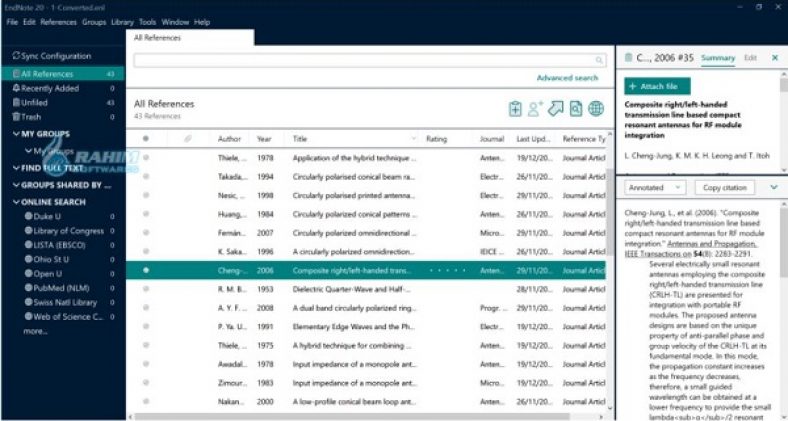Select the All References sidebar item
This screenshot has width=788, height=421.
63,74
